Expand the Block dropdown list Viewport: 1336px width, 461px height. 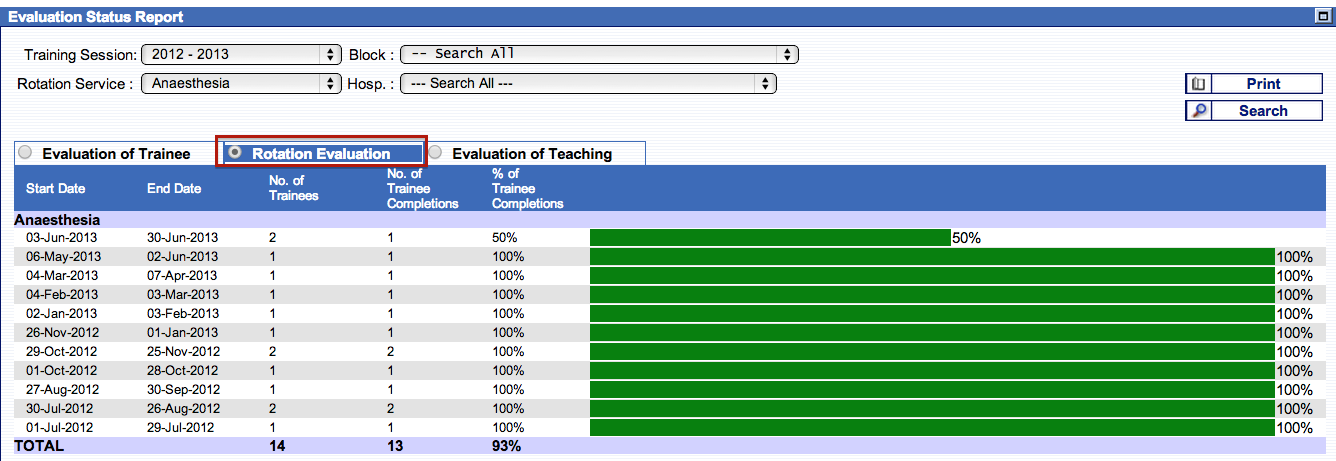598,54
